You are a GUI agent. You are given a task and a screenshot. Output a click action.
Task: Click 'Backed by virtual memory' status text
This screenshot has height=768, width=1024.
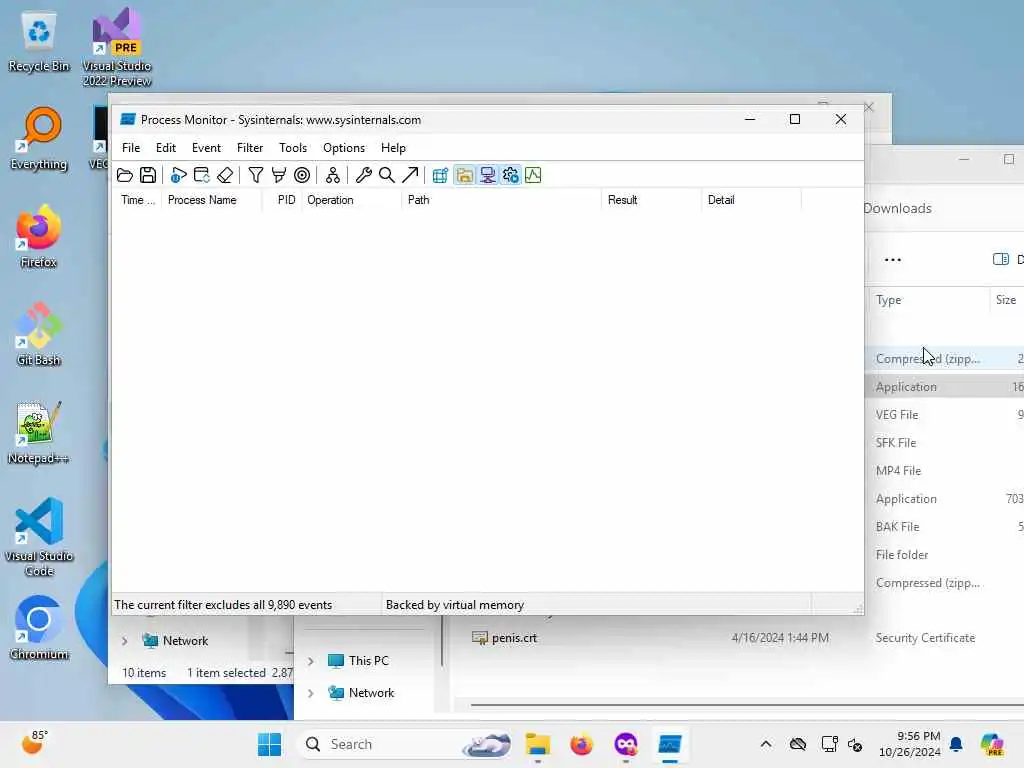coord(455,605)
